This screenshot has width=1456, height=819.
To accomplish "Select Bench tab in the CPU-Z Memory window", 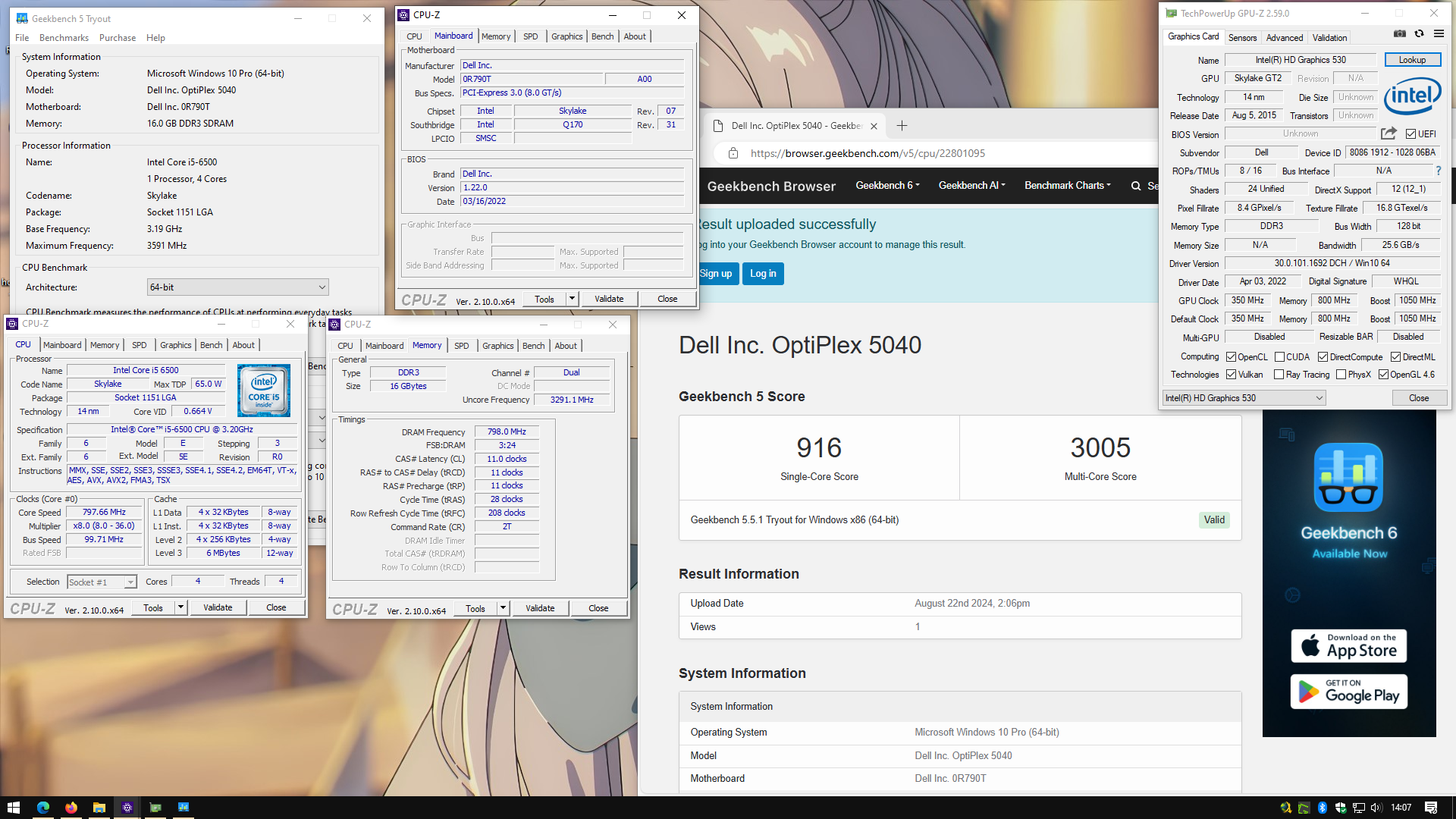I will 534,346.
